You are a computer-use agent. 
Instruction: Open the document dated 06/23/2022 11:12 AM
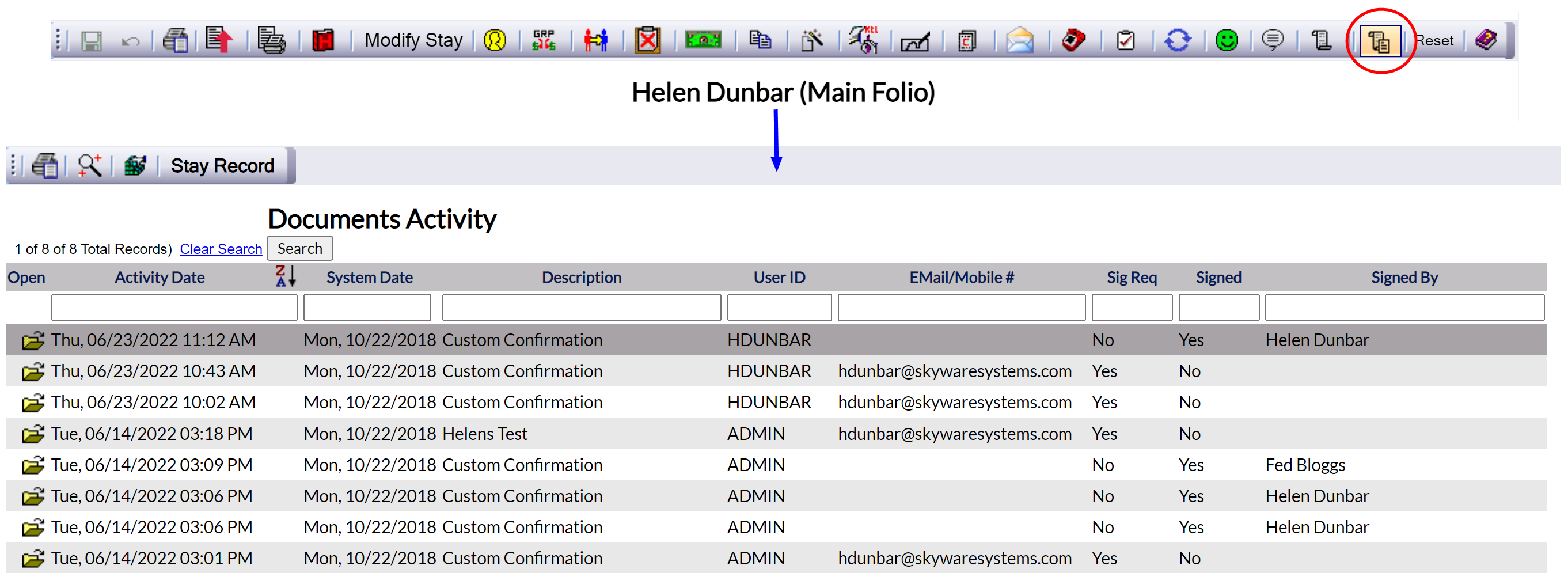point(33,340)
